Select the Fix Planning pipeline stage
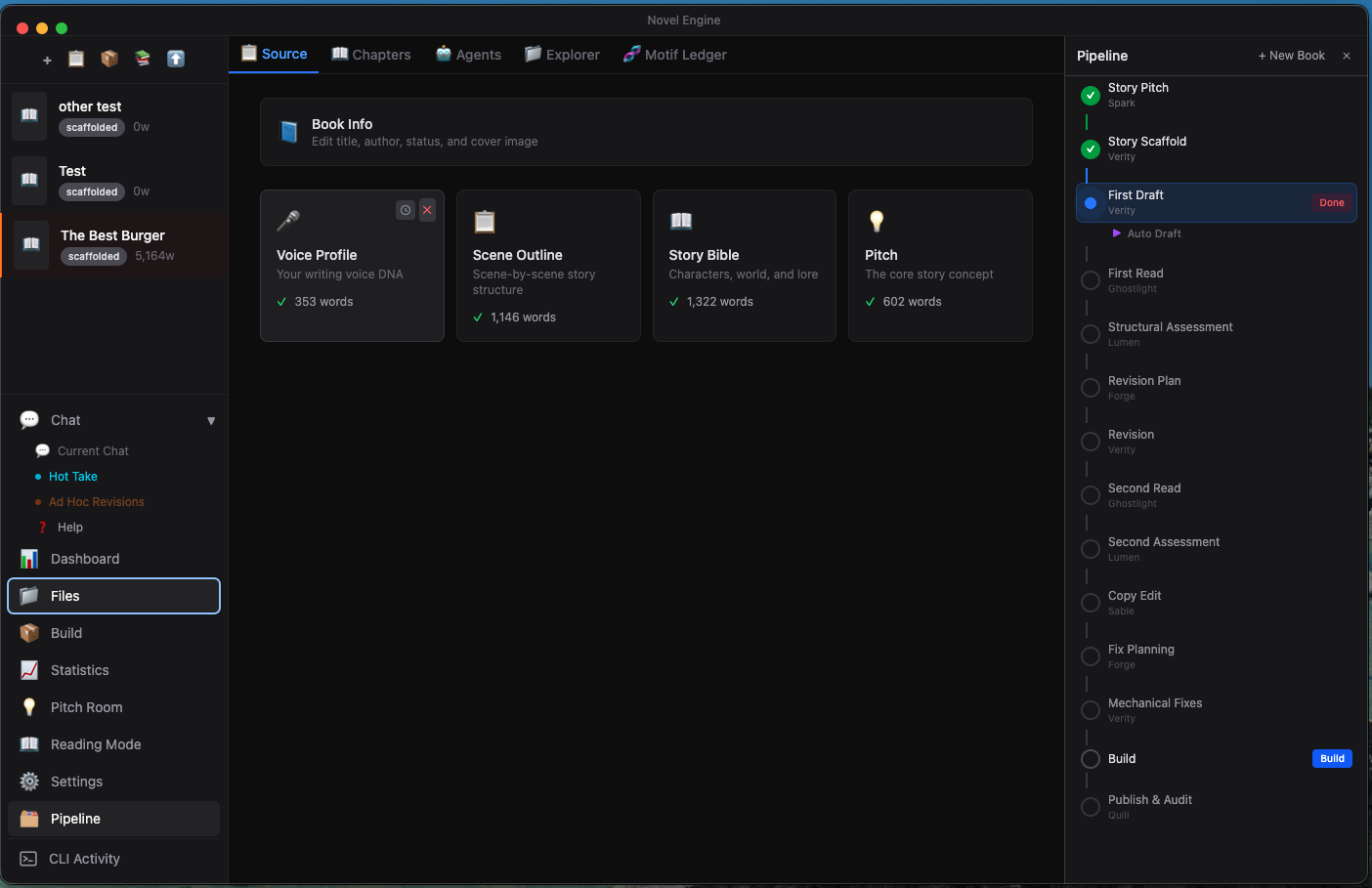 click(x=1217, y=656)
